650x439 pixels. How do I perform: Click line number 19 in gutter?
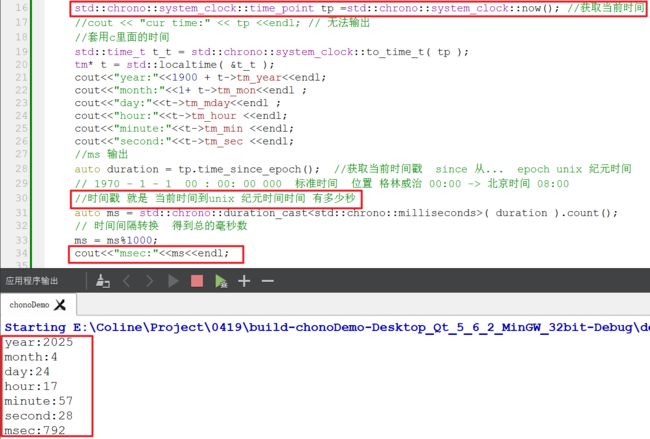(22, 52)
